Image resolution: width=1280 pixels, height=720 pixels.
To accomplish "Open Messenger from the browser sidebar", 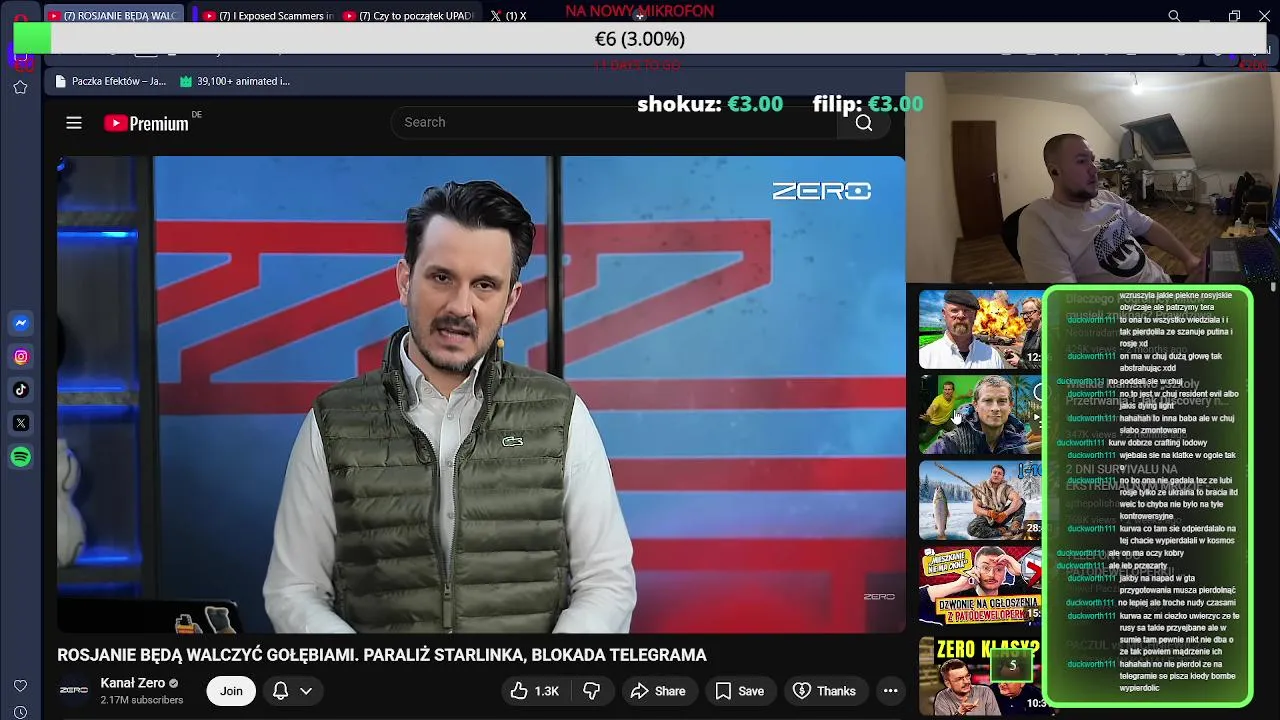I will pos(21,323).
